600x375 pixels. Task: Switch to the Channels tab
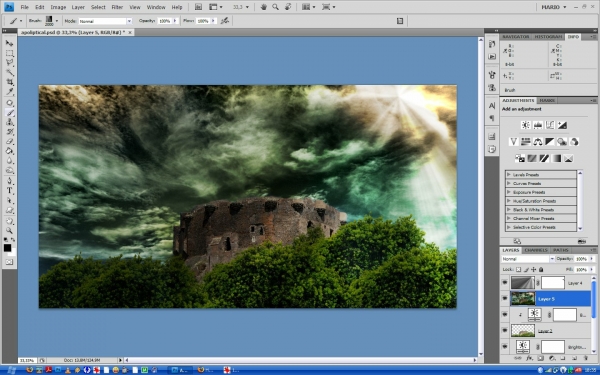(x=536, y=250)
